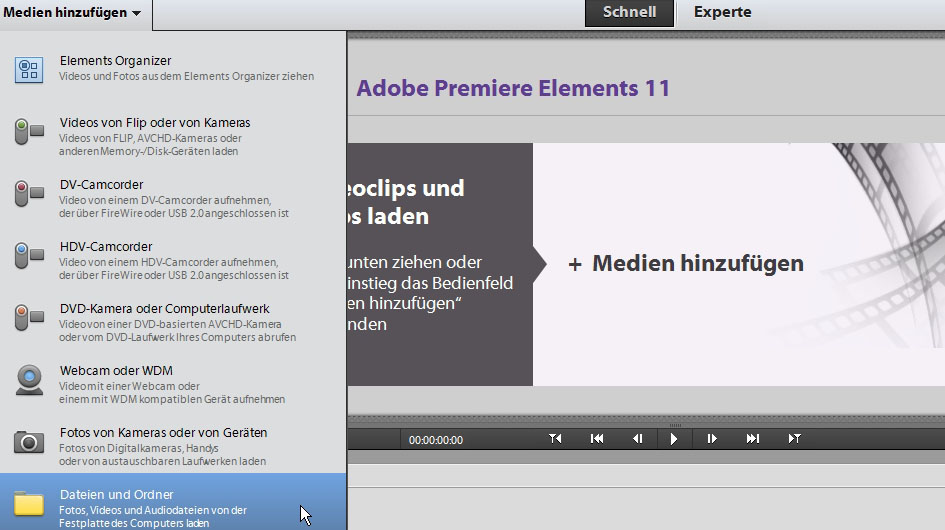
Task: Select Dateien und Ordner entry
Action: 173,502
